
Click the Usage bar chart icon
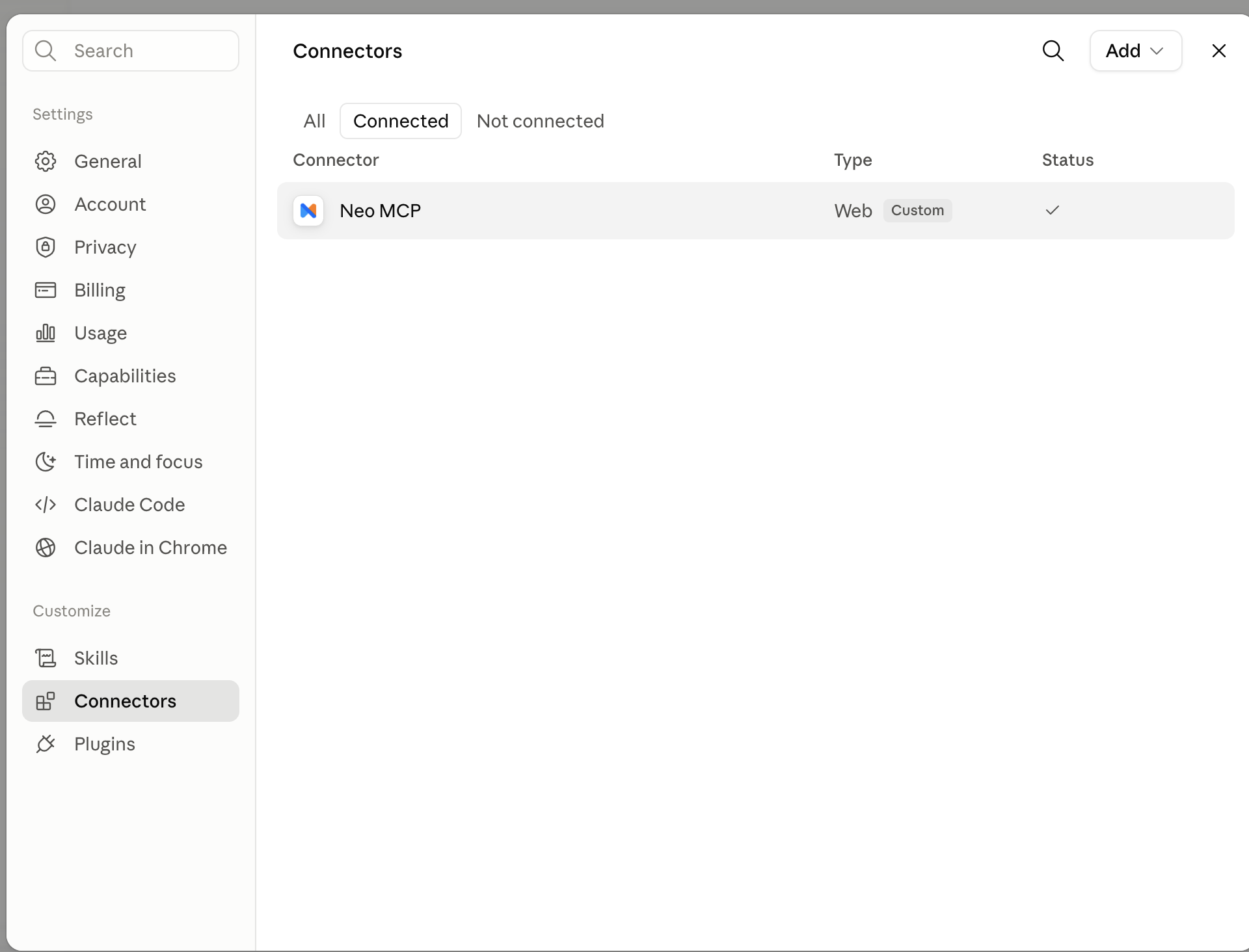click(46, 333)
